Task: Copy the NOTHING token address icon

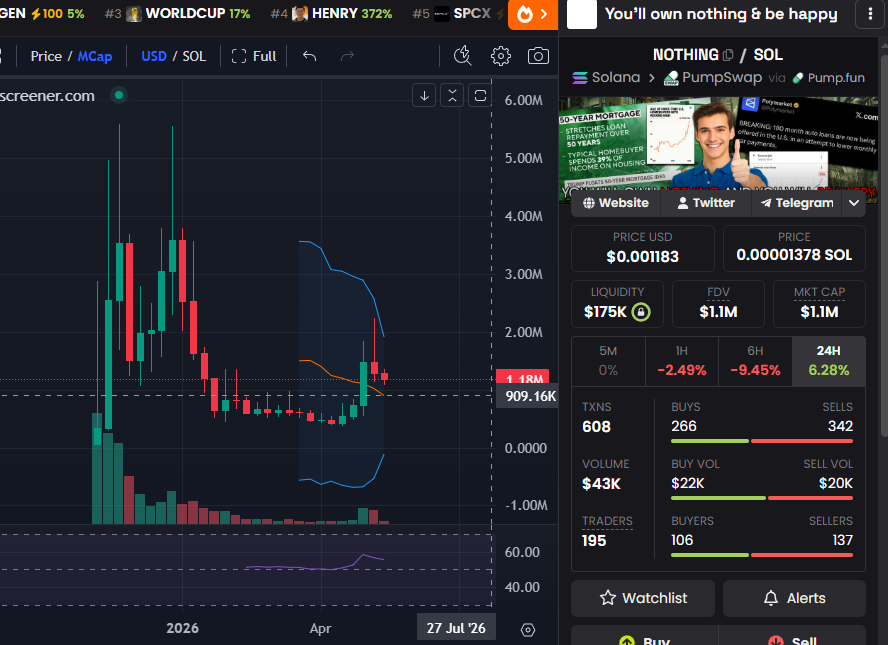Action: pos(728,55)
